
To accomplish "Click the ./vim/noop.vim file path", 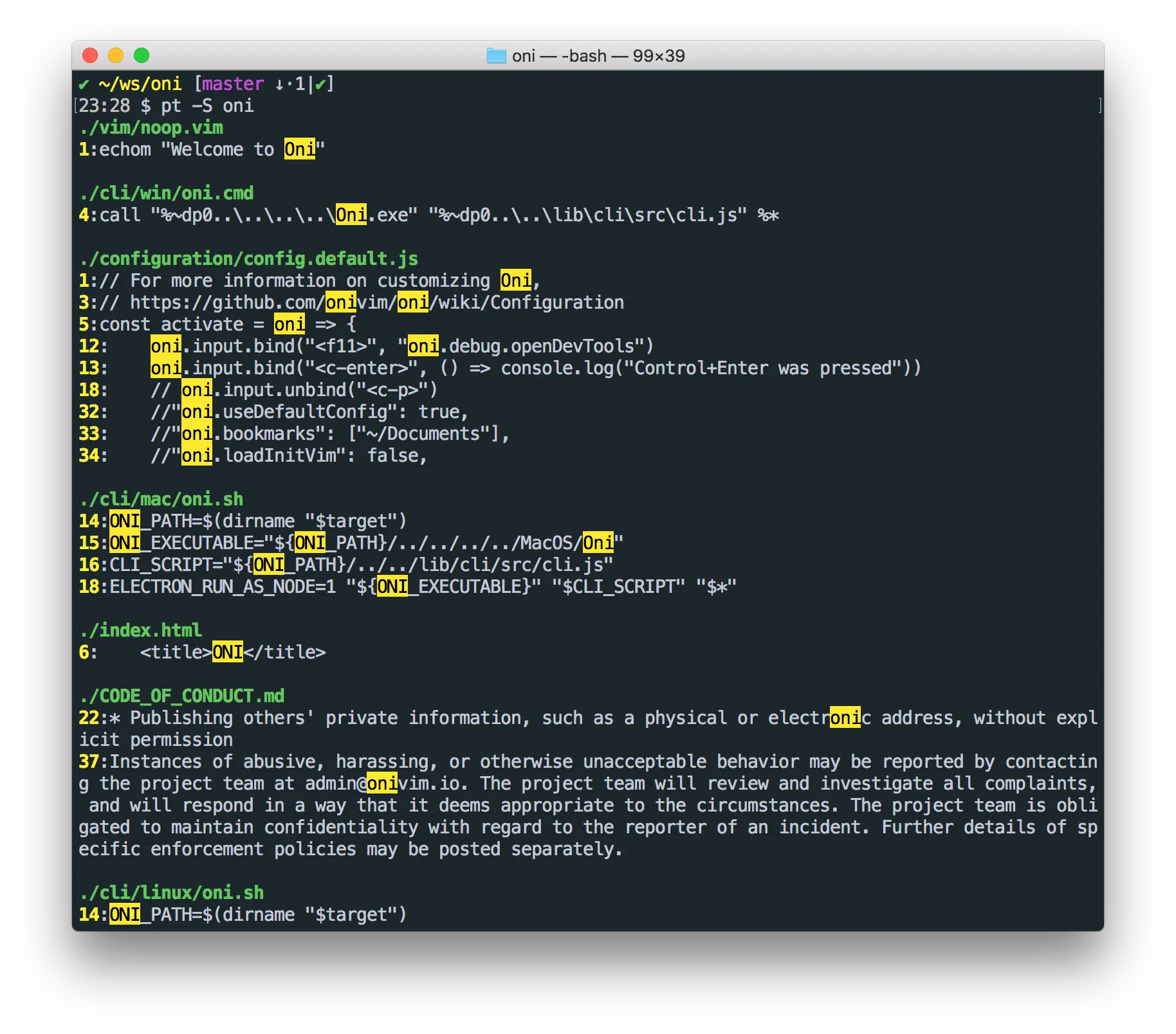I will tap(151, 128).
